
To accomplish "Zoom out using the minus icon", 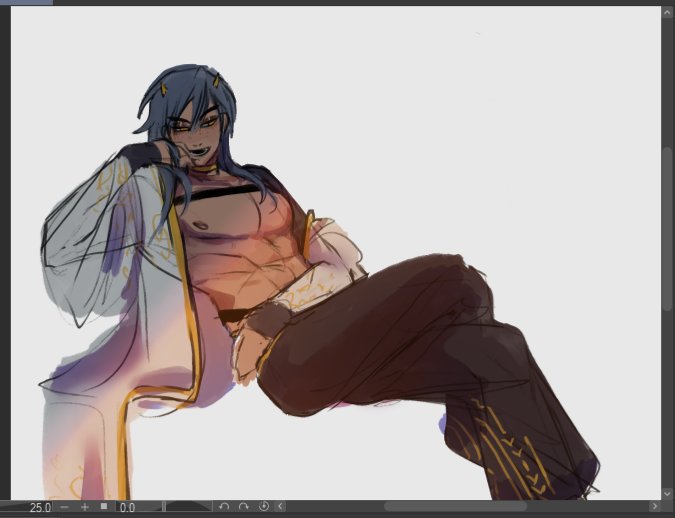I will [65, 507].
